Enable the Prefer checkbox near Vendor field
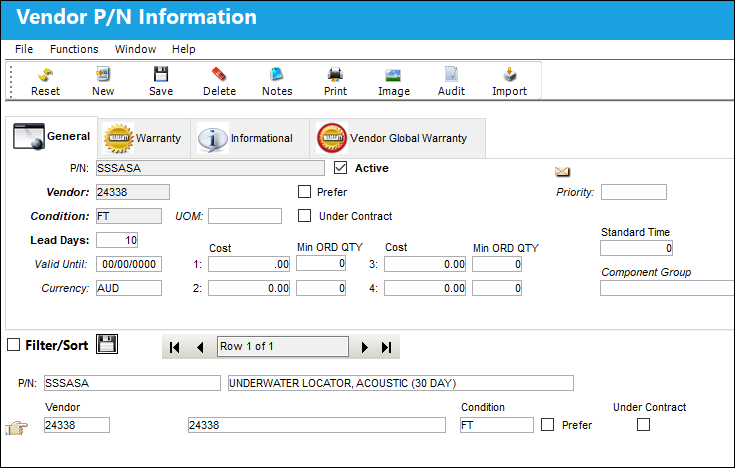 [304, 192]
